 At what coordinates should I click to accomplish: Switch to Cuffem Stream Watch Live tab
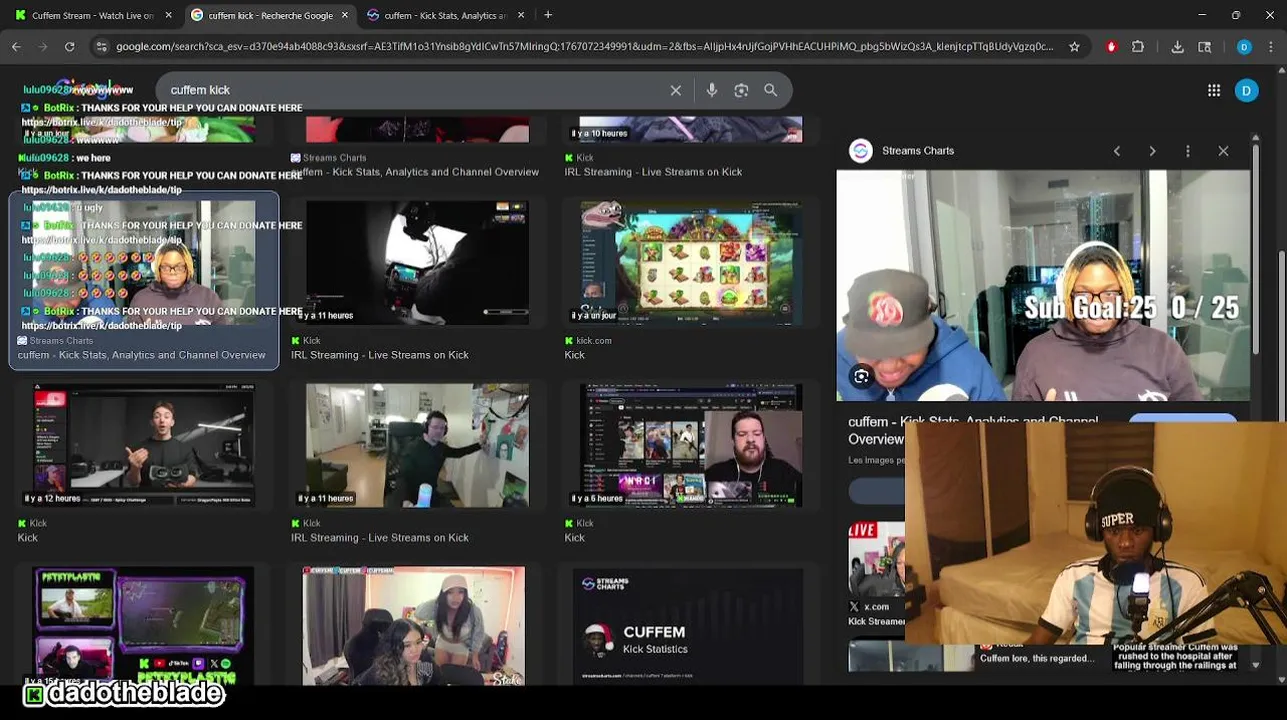click(93, 15)
